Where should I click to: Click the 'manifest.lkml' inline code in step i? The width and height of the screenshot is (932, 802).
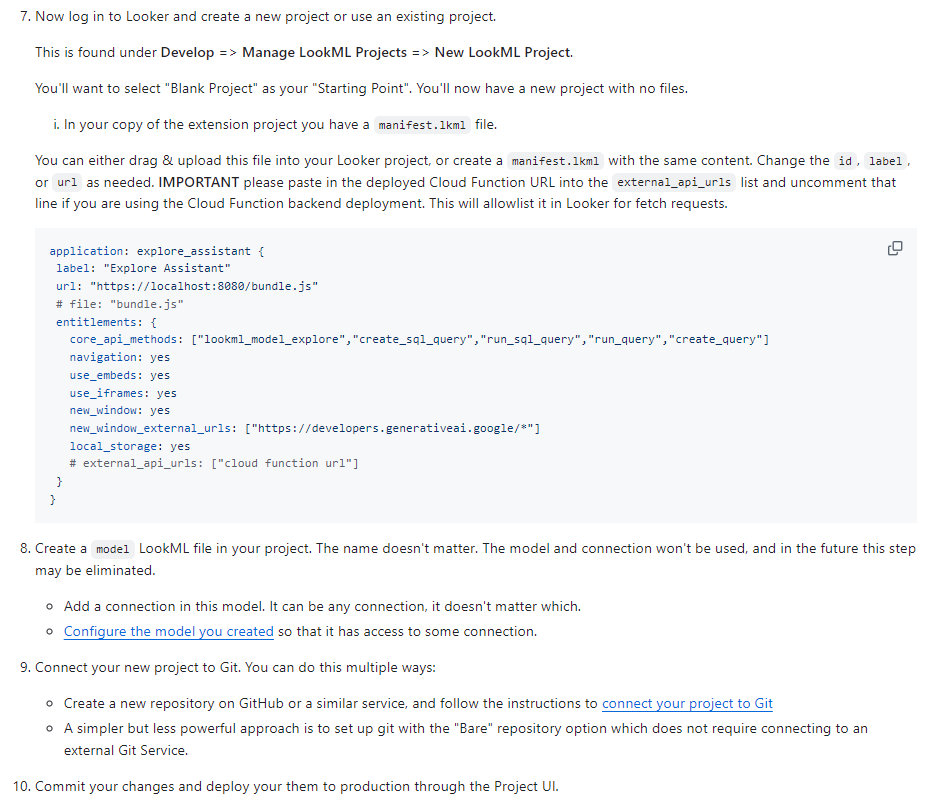(422, 125)
